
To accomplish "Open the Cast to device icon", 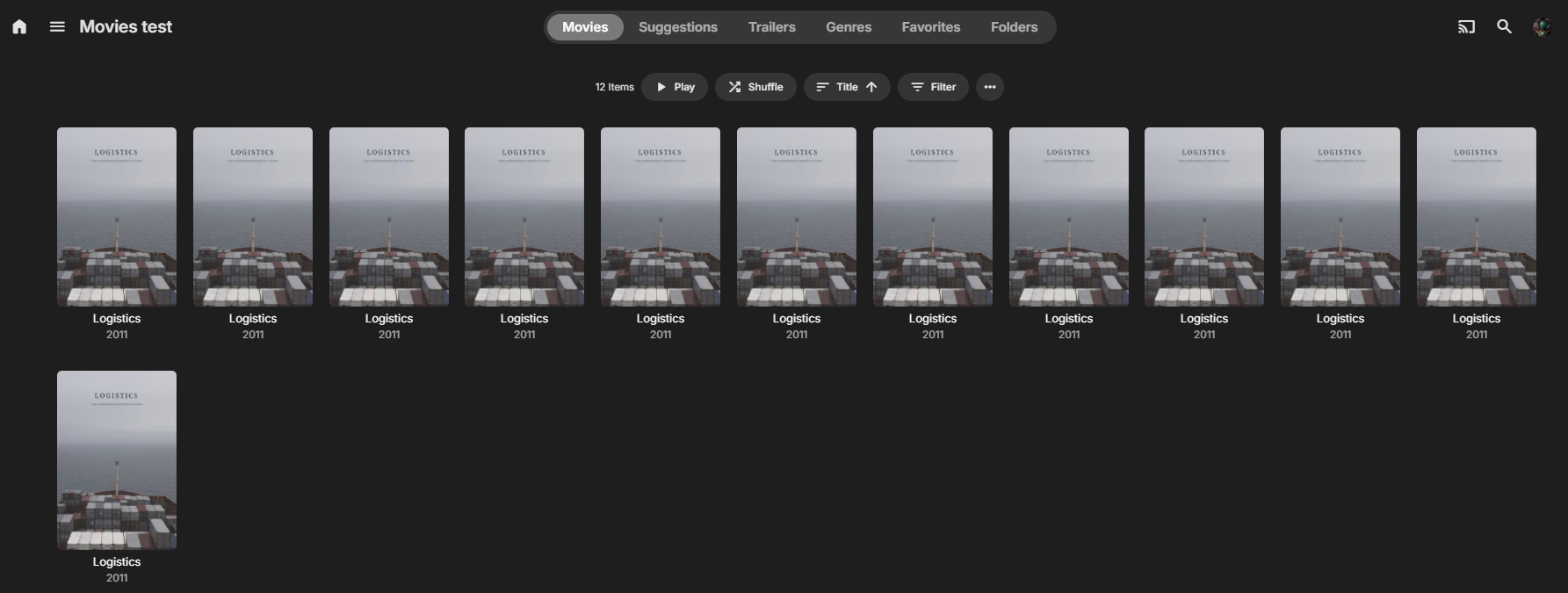I will tap(1466, 27).
